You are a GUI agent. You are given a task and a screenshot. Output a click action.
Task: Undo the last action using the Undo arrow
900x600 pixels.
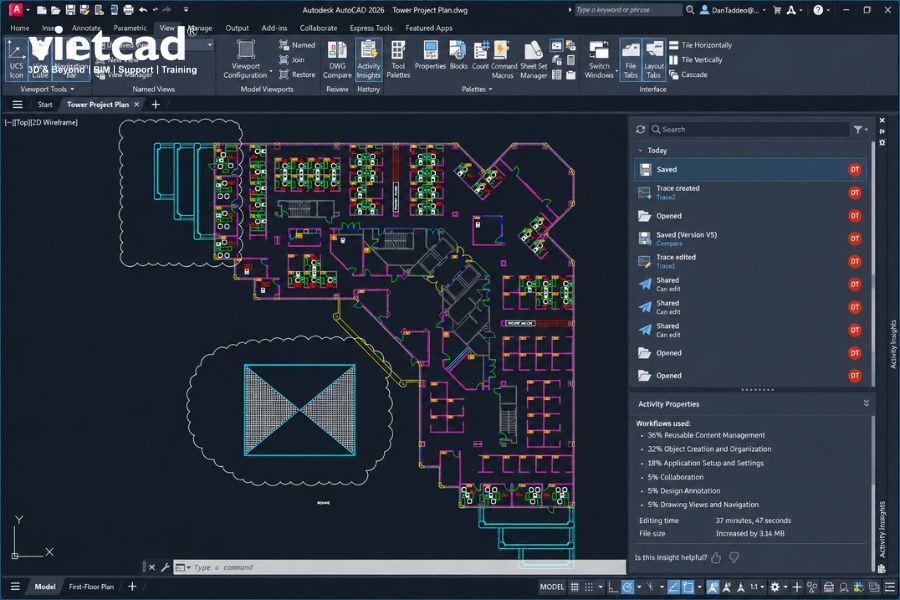[143, 10]
